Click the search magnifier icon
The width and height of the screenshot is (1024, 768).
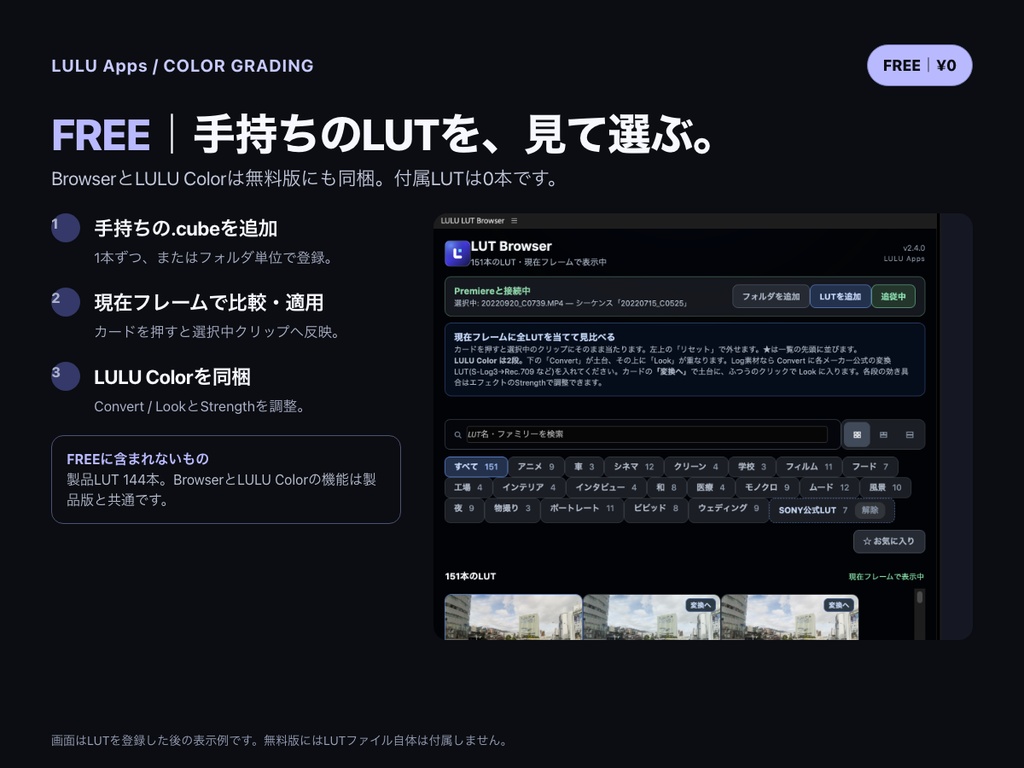(458, 434)
